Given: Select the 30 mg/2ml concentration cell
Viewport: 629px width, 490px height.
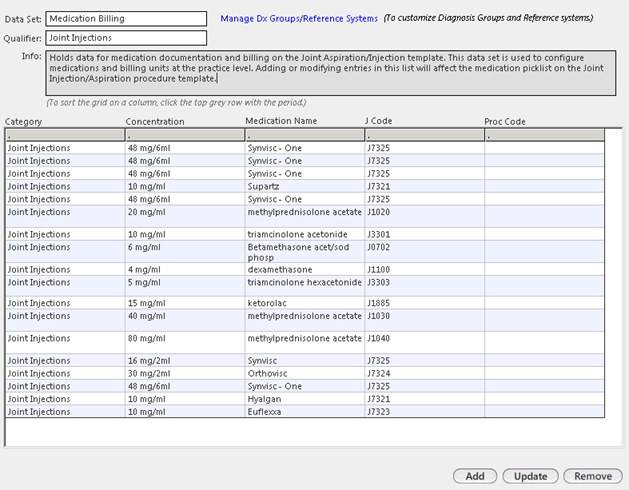Looking at the screenshot, I should [185, 373].
